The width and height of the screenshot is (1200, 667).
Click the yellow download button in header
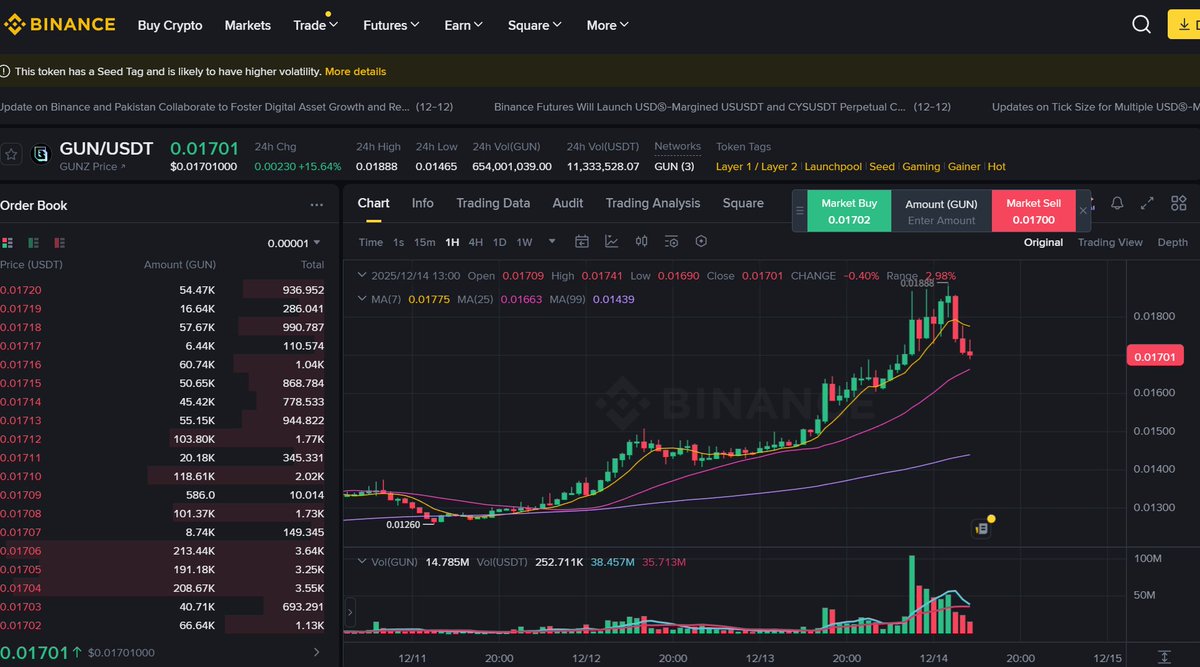1184,25
